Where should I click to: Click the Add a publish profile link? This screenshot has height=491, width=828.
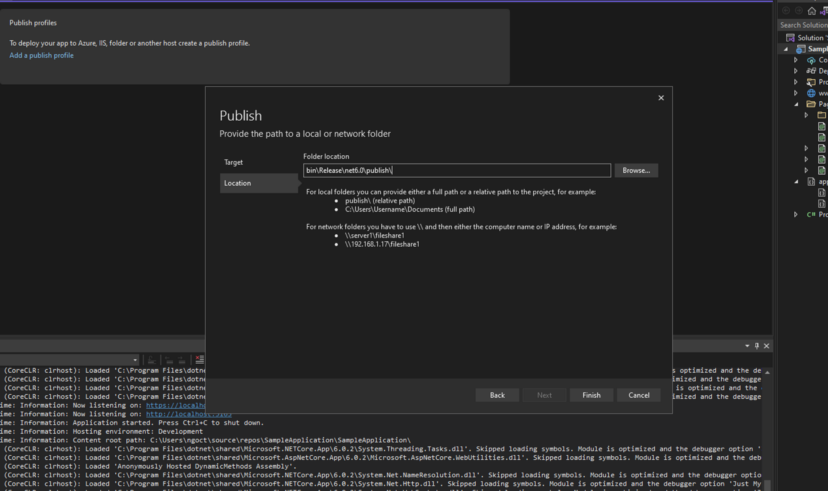(41, 56)
